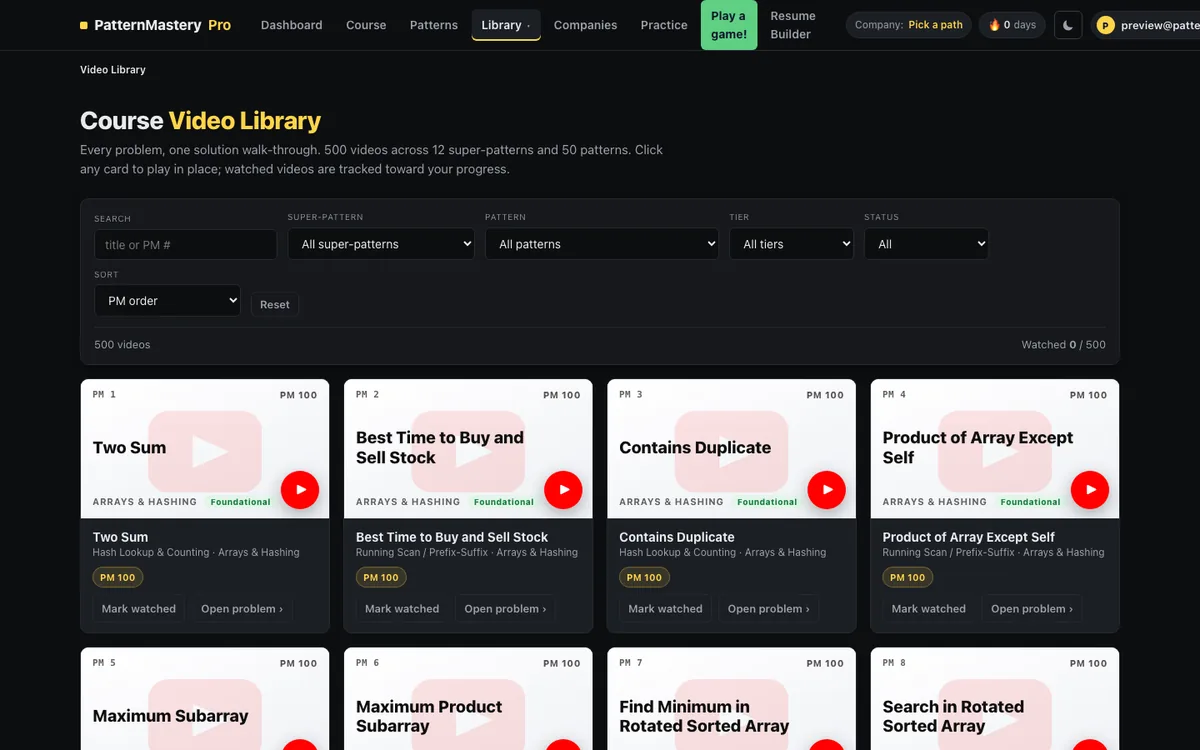The image size is (1200, 750).
Task: Open problem for Contains Duplicate
Action: click(769, 608)
